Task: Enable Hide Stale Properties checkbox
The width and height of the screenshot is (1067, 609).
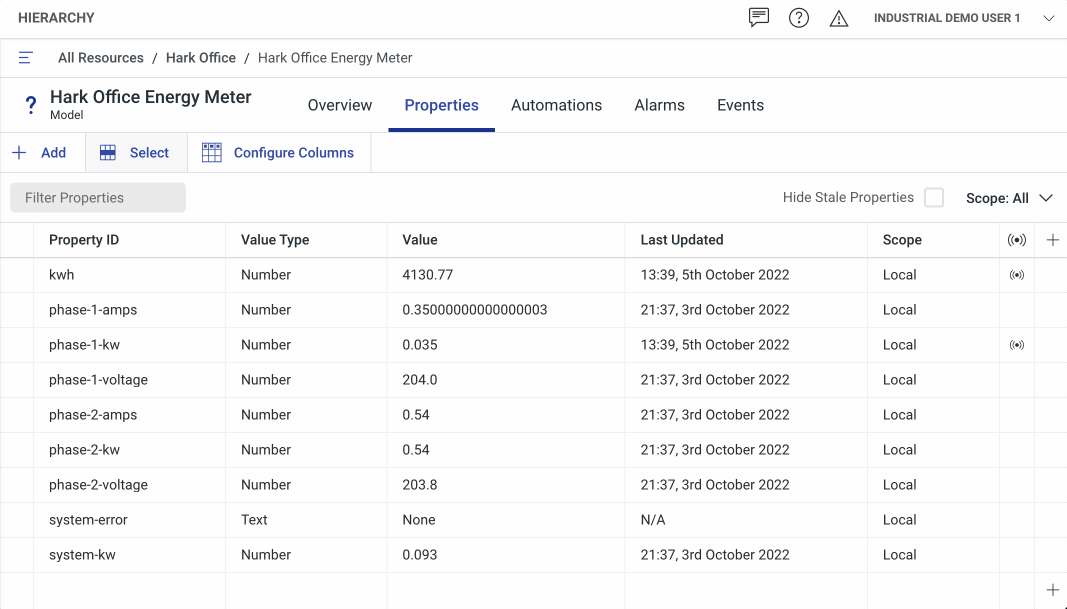Action: coord(934,197)
